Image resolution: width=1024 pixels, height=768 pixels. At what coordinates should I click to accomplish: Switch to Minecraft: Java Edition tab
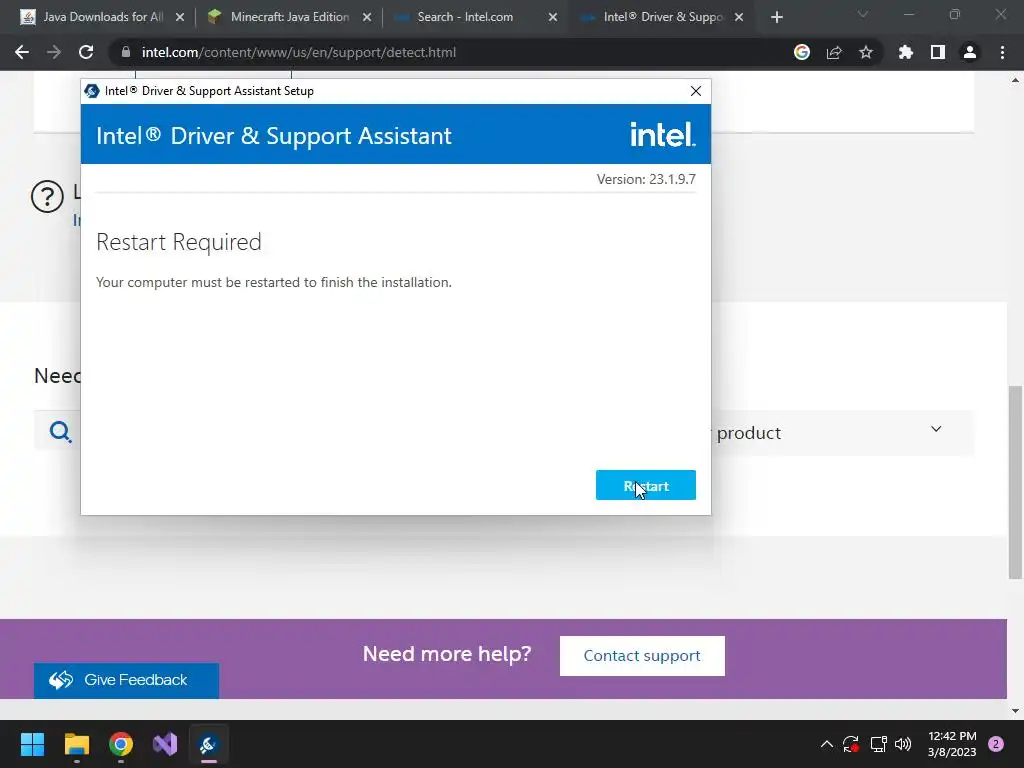pos(289,17)
